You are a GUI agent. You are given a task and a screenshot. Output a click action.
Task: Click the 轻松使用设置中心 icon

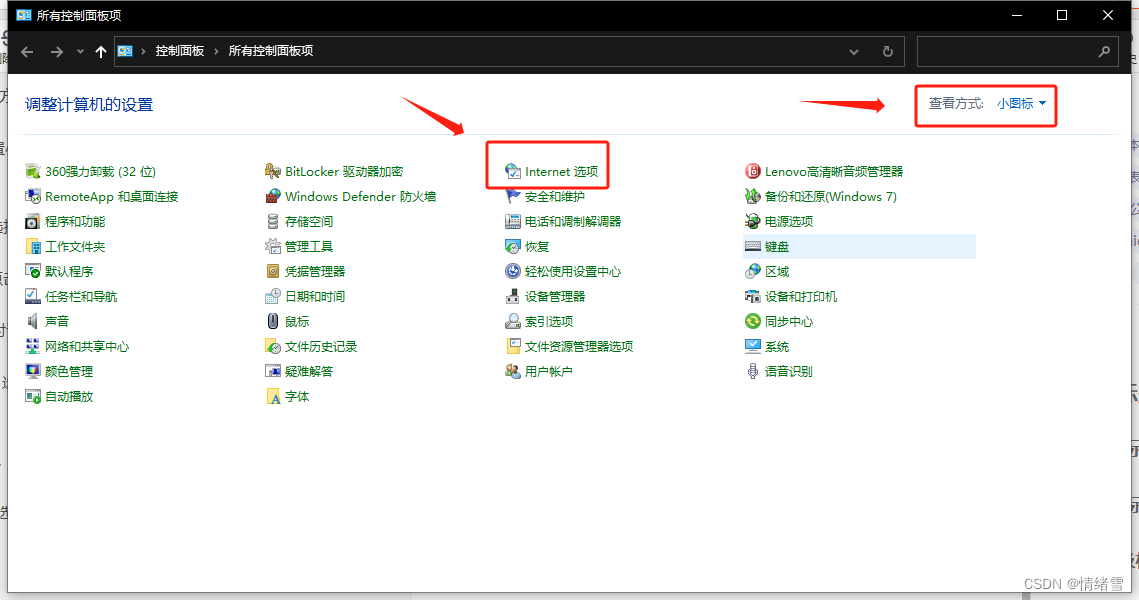click(513, 271)
